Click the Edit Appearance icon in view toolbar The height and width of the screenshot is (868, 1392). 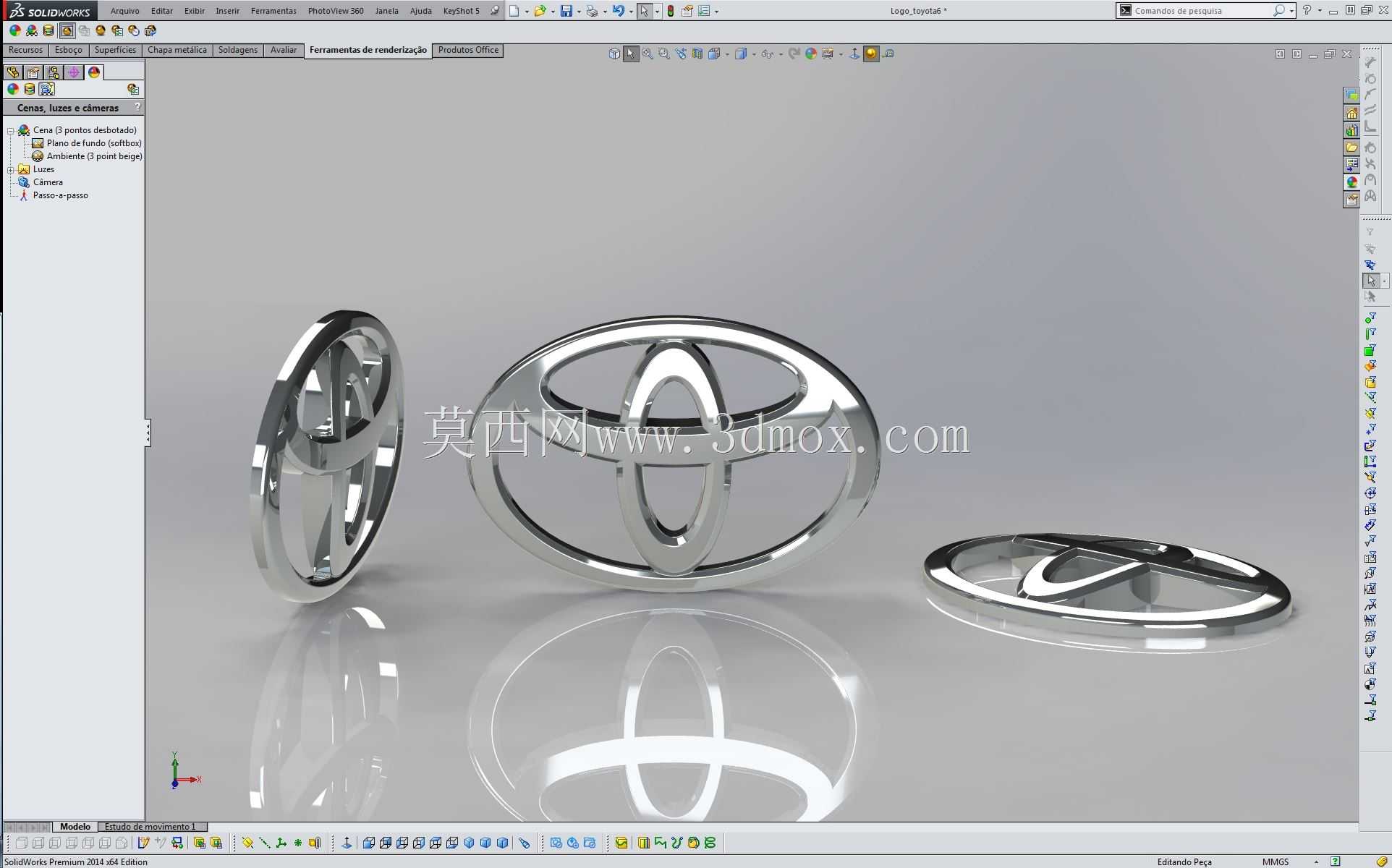click(811, 54)
